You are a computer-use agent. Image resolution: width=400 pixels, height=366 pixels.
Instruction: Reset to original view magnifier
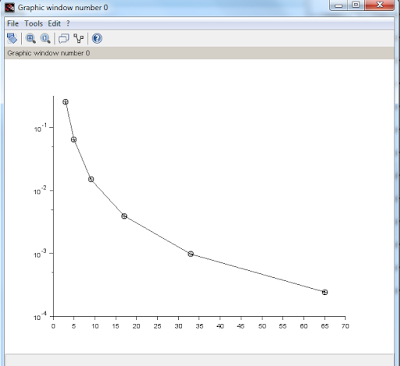point(45,39)
